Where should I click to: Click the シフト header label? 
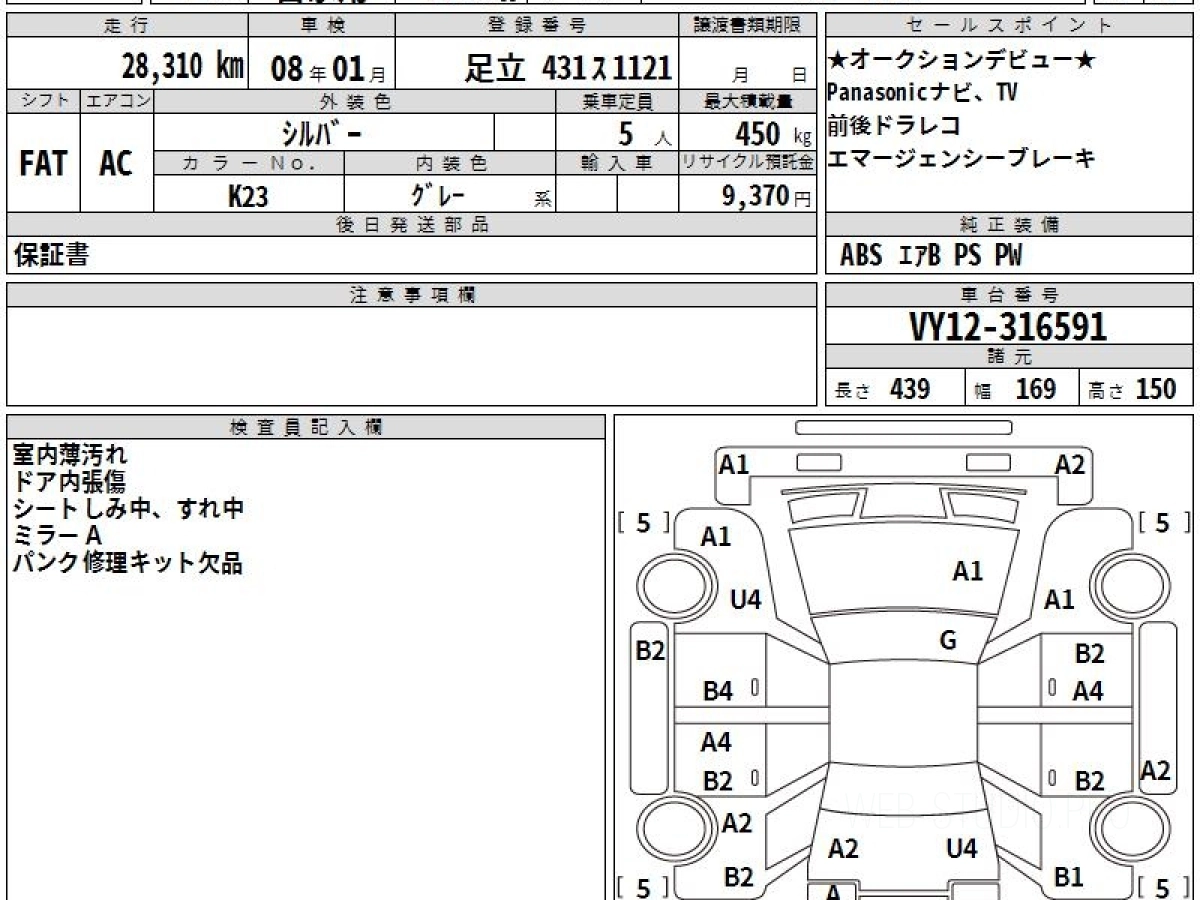(x=43, y=101)
